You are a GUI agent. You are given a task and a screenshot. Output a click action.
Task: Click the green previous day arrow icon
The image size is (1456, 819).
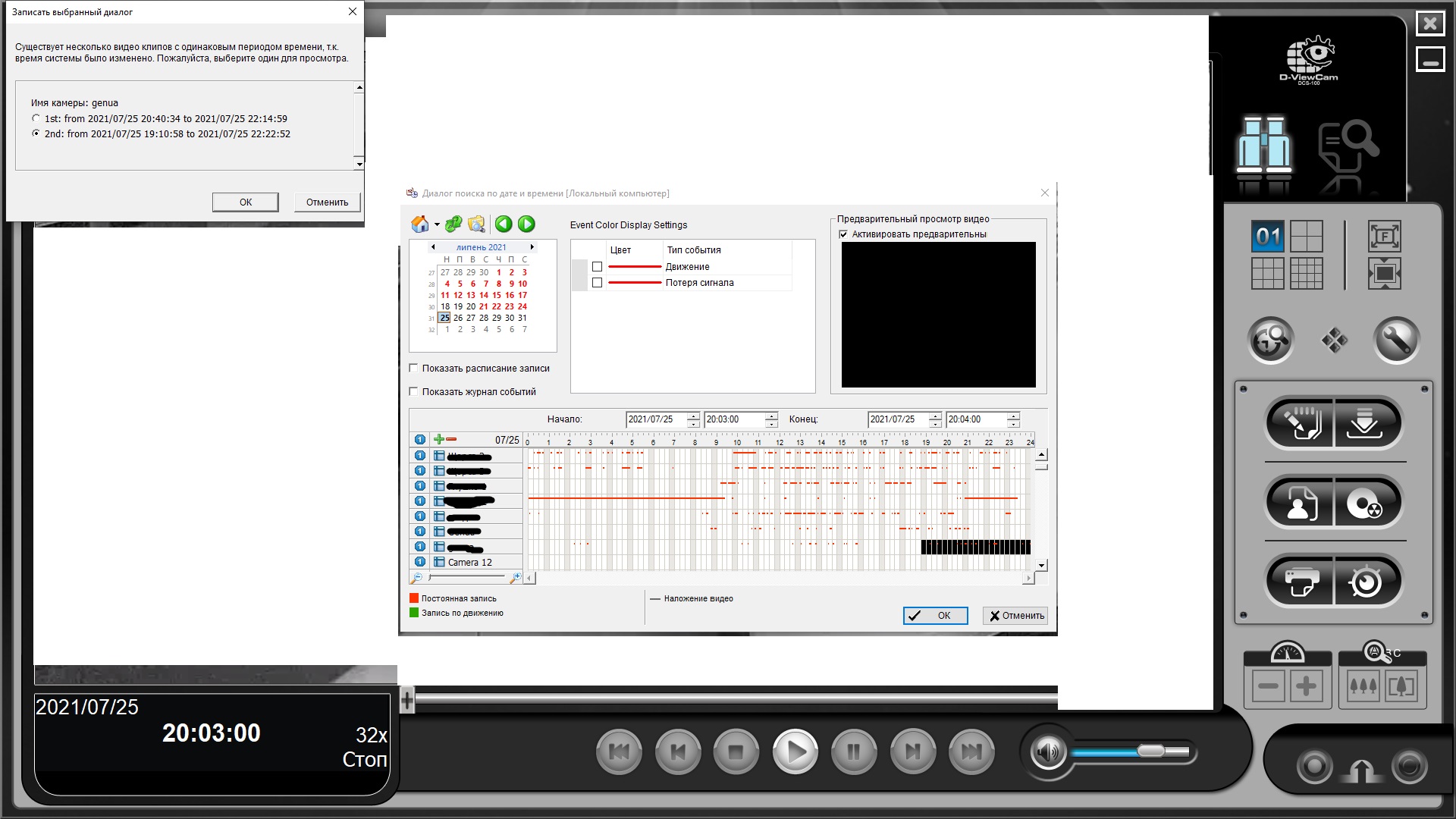point(504,224)
